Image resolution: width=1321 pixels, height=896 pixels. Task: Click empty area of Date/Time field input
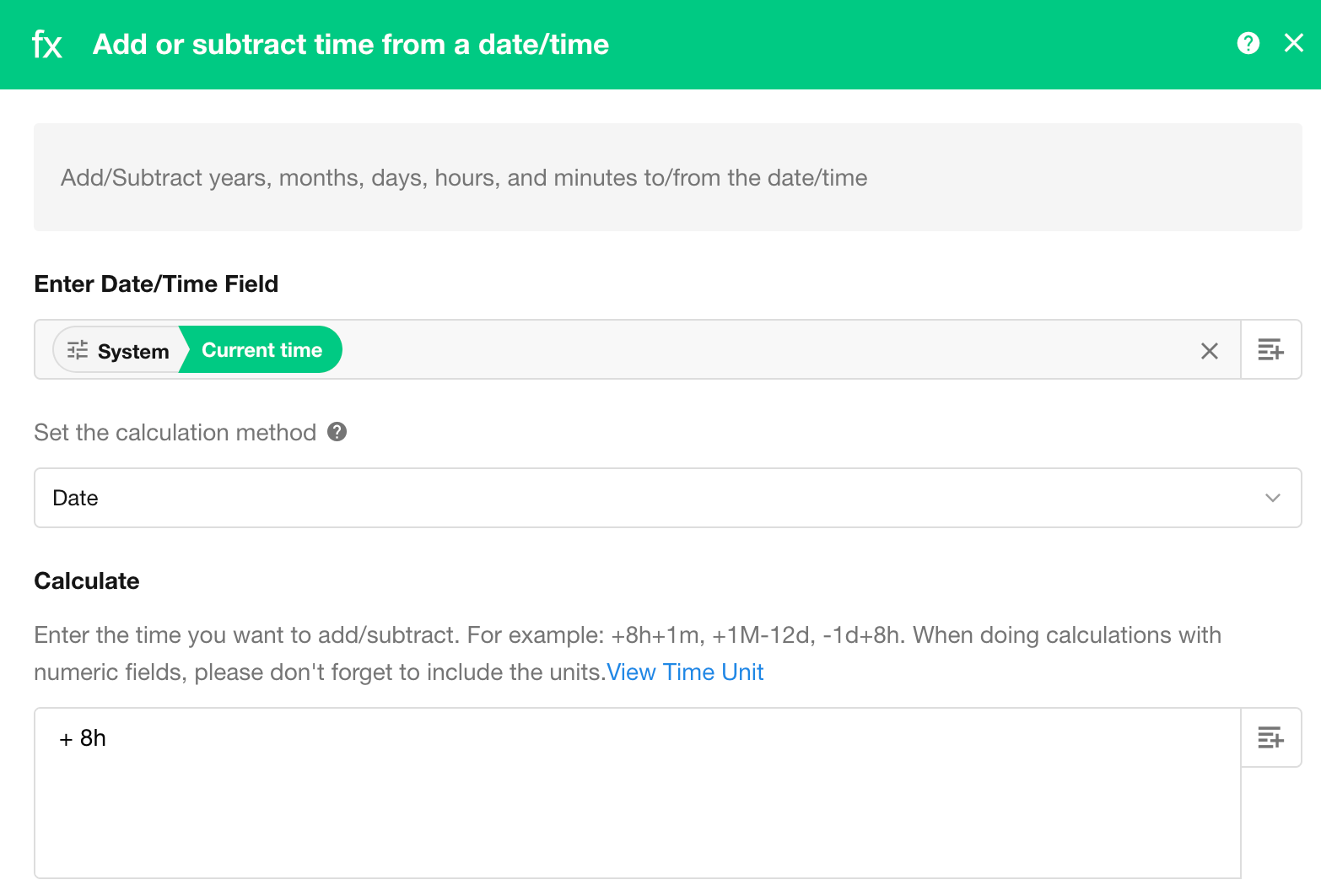759,350
